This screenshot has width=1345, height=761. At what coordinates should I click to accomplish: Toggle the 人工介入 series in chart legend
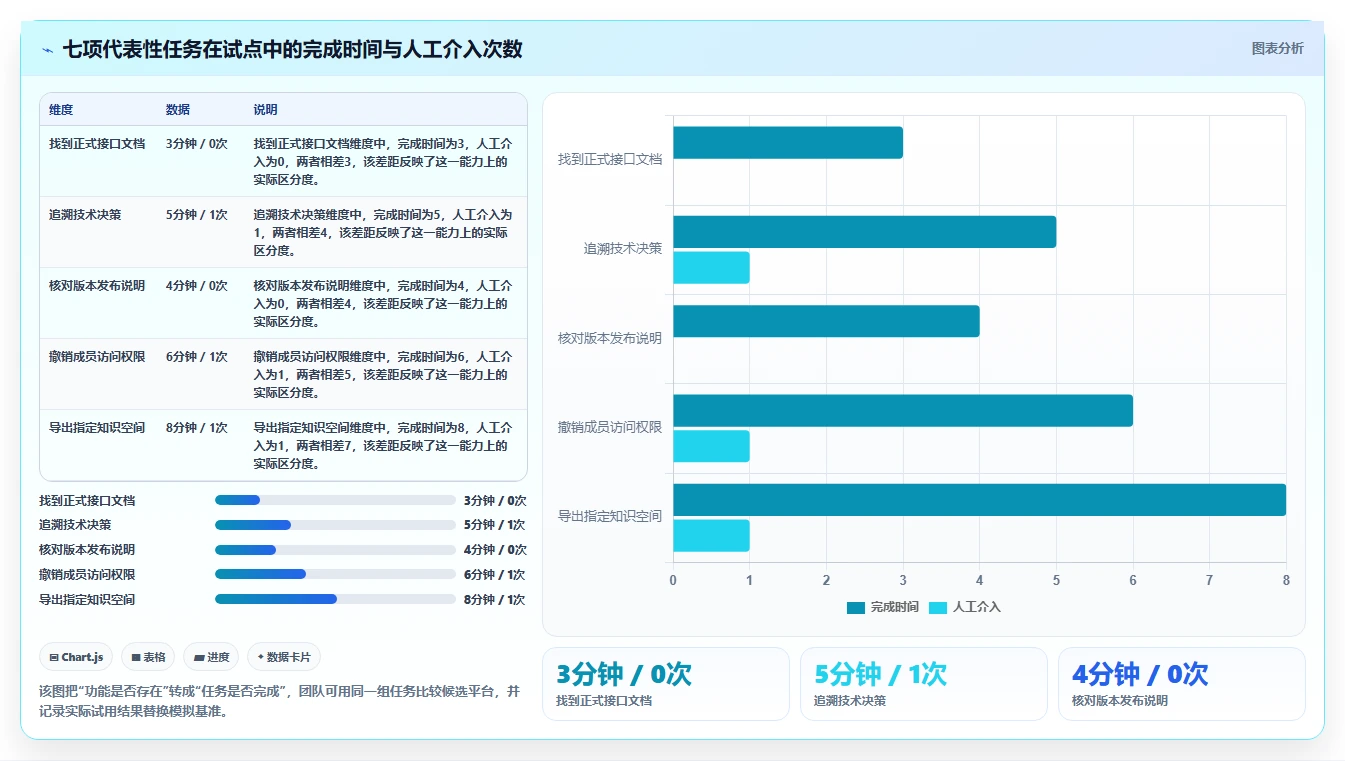pos(965,607)
